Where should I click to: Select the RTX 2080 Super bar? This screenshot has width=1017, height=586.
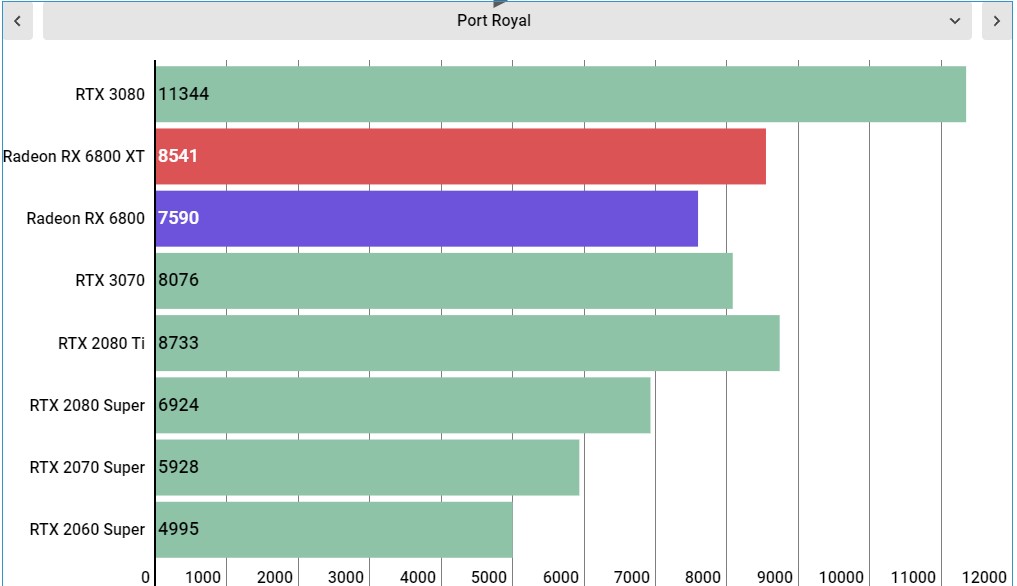tap(403, 406)
